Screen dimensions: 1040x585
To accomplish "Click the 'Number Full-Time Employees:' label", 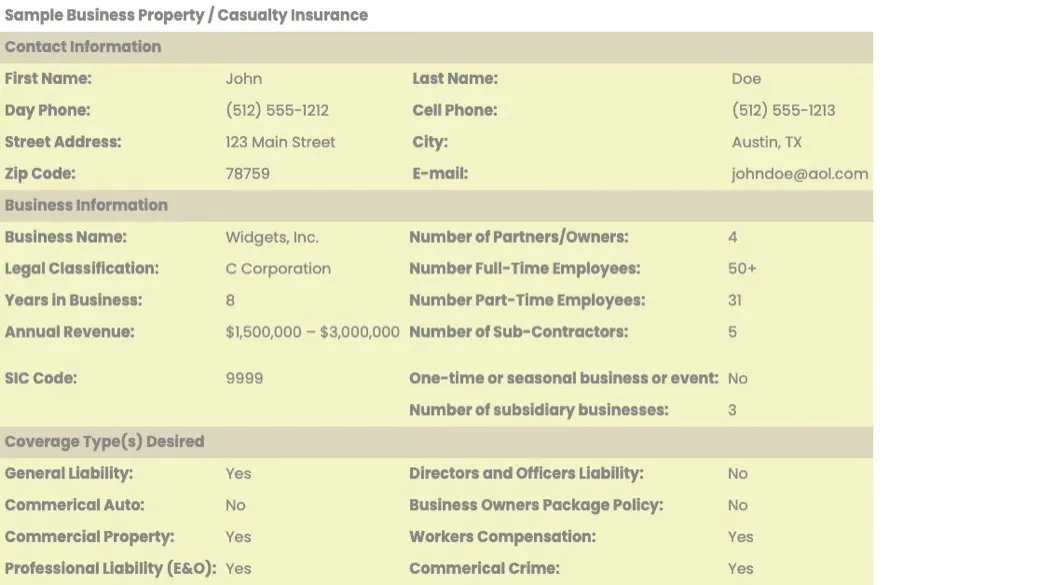I will (525, 269).
